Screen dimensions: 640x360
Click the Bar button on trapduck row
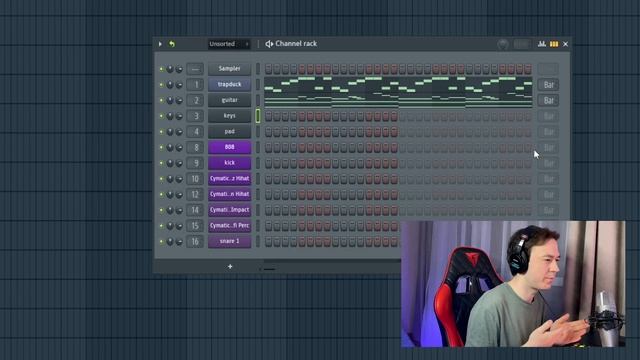[x=548, y=85]
